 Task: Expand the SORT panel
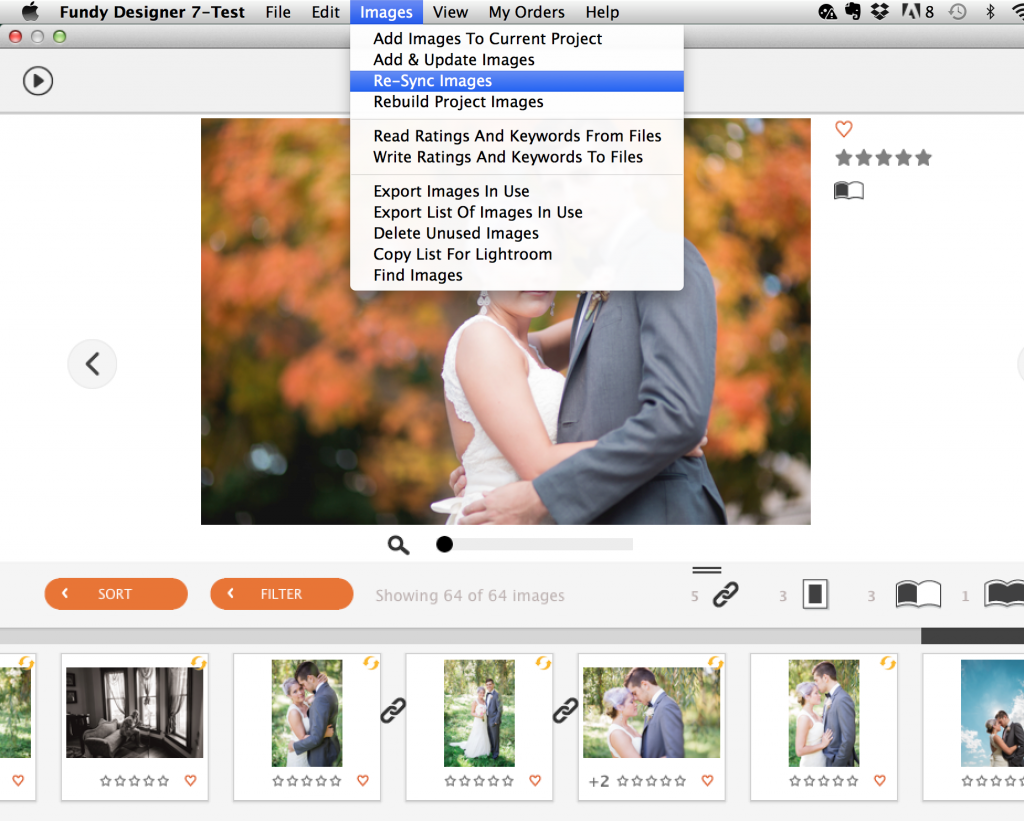point(116,594)
